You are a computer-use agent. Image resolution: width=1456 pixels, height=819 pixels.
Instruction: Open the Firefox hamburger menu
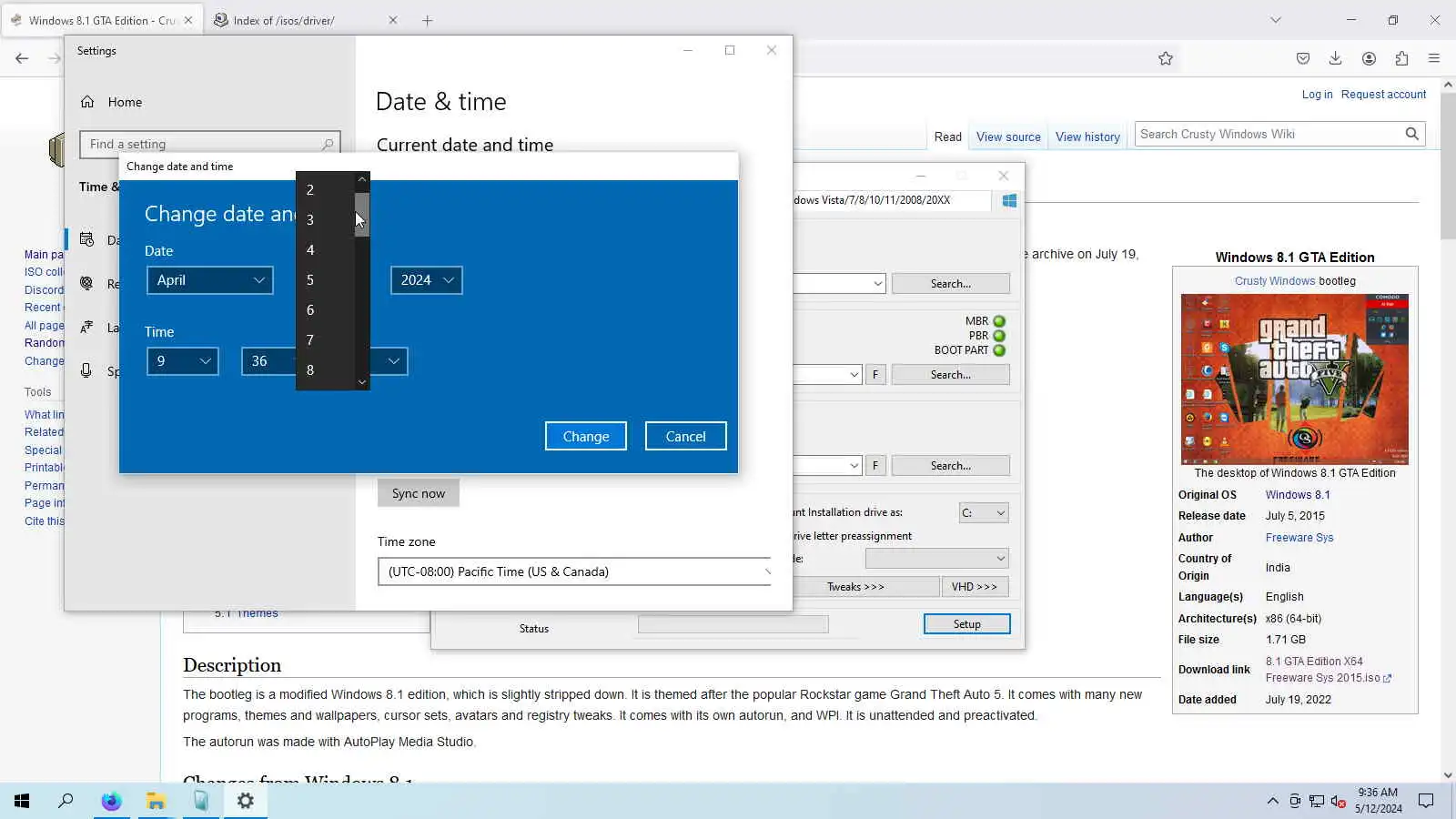click(1434, 58)
